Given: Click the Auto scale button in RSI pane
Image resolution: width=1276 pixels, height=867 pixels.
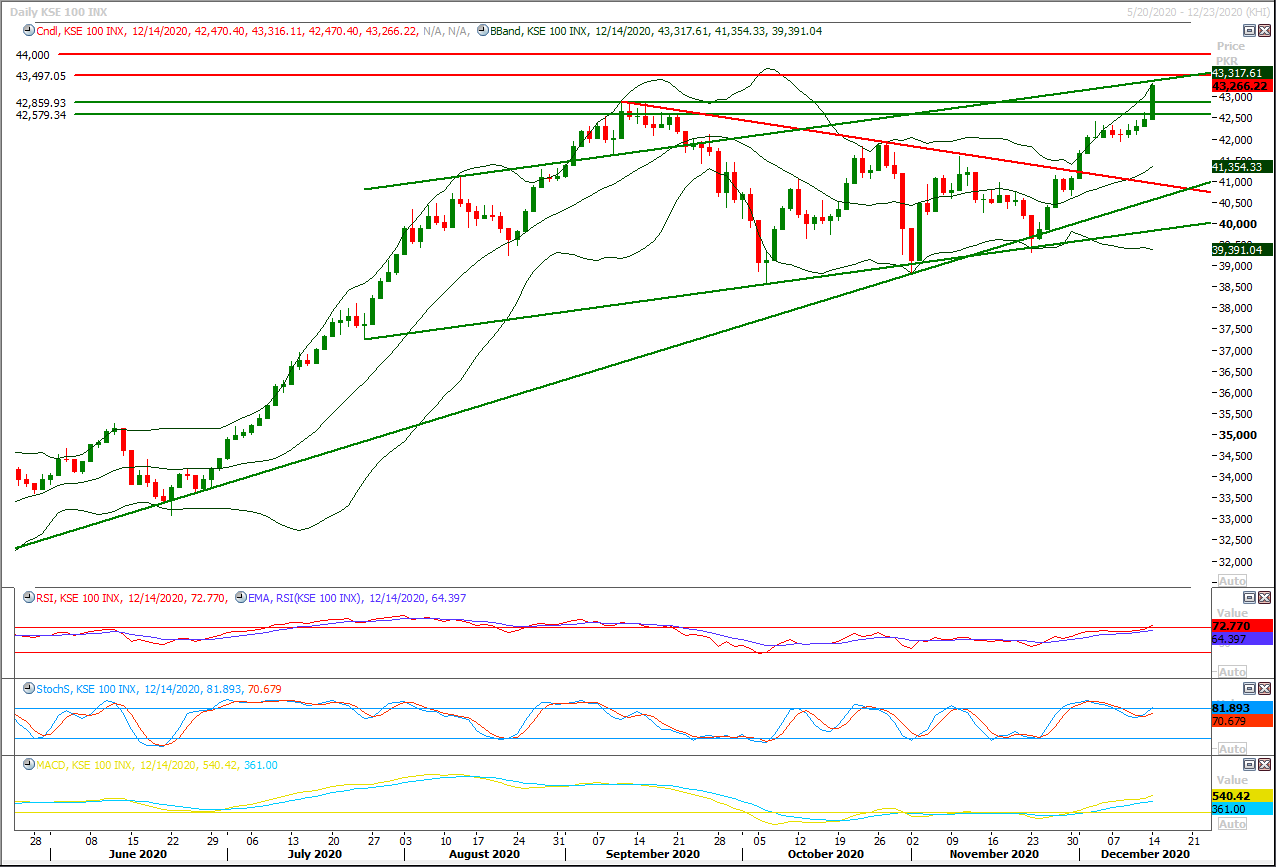Looking at the screenshot, I should click(x=1233, y=671).
